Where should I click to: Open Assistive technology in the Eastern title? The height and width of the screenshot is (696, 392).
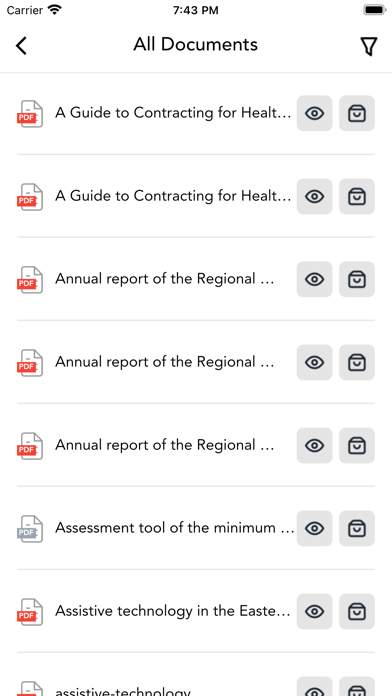[x=173, y=611]
